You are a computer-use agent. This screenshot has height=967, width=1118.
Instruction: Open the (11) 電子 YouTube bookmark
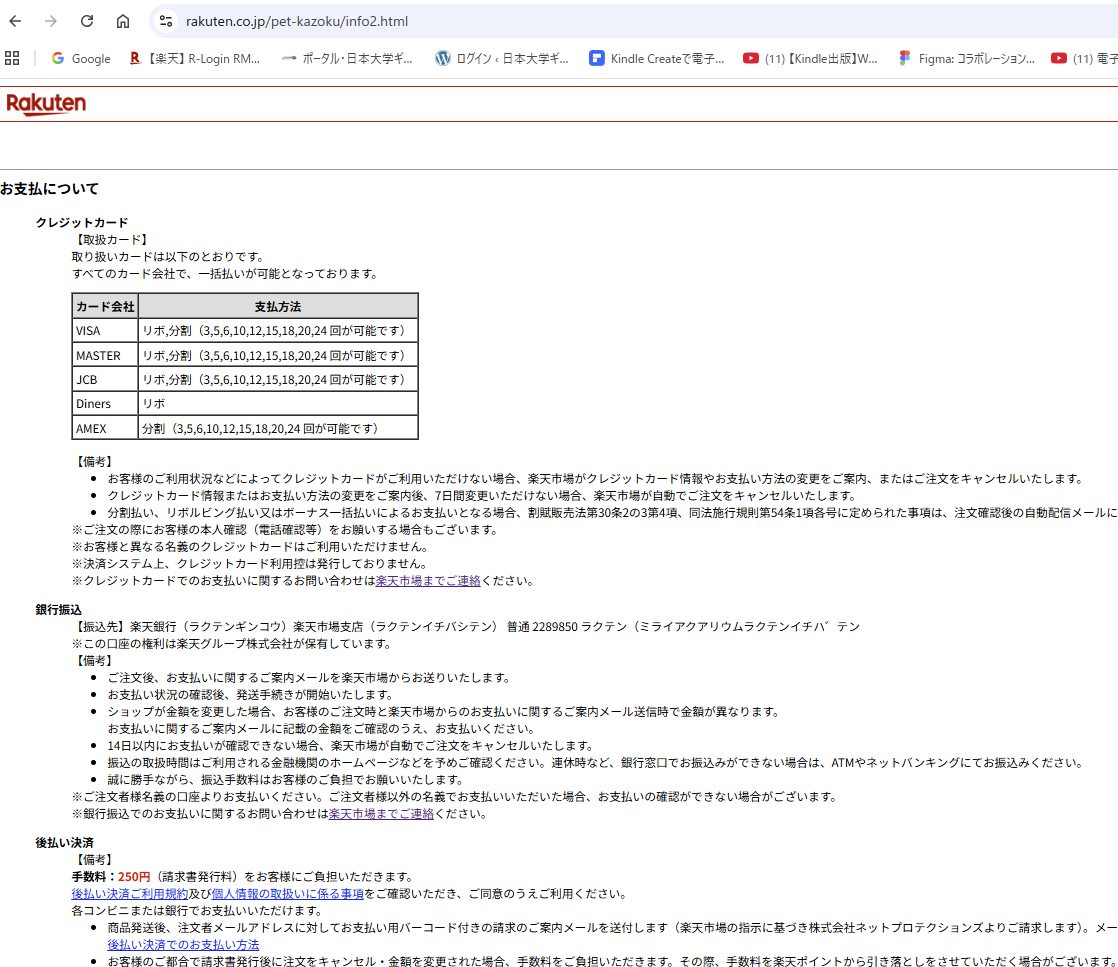(x=1084, y=58)
